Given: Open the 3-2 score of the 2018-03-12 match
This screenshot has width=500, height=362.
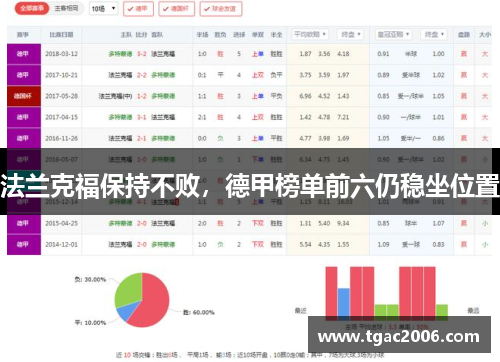Looking at the screenshot, I should click(142, 54).
